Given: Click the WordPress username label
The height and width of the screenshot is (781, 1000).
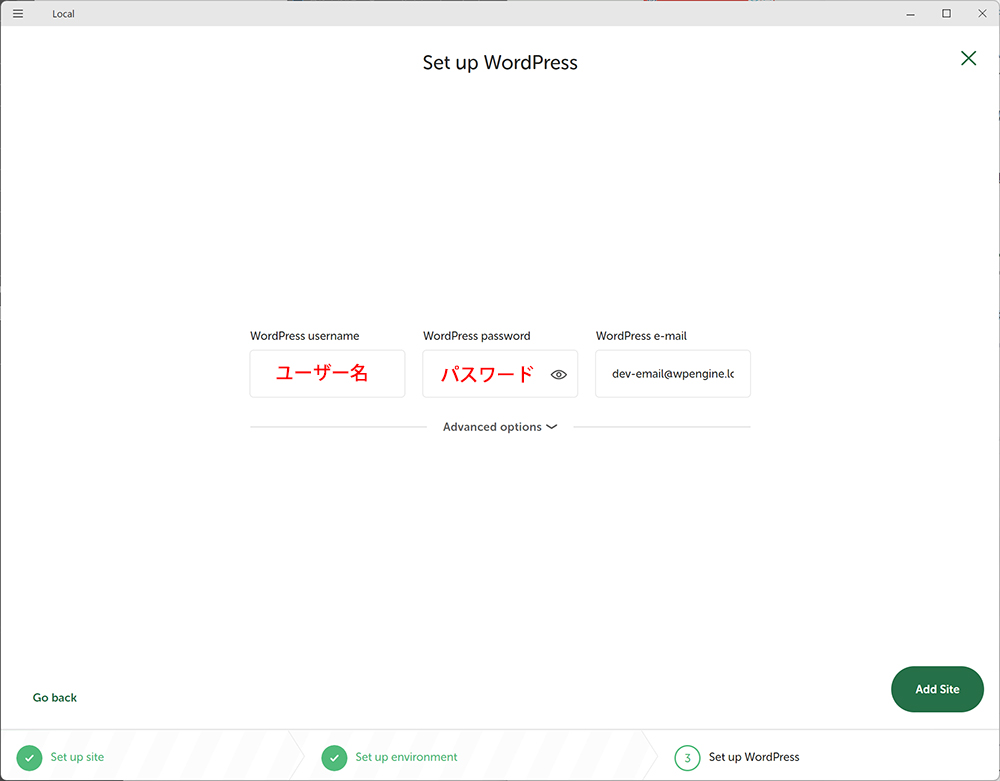Looking at the screenshot, I should 304,336.
